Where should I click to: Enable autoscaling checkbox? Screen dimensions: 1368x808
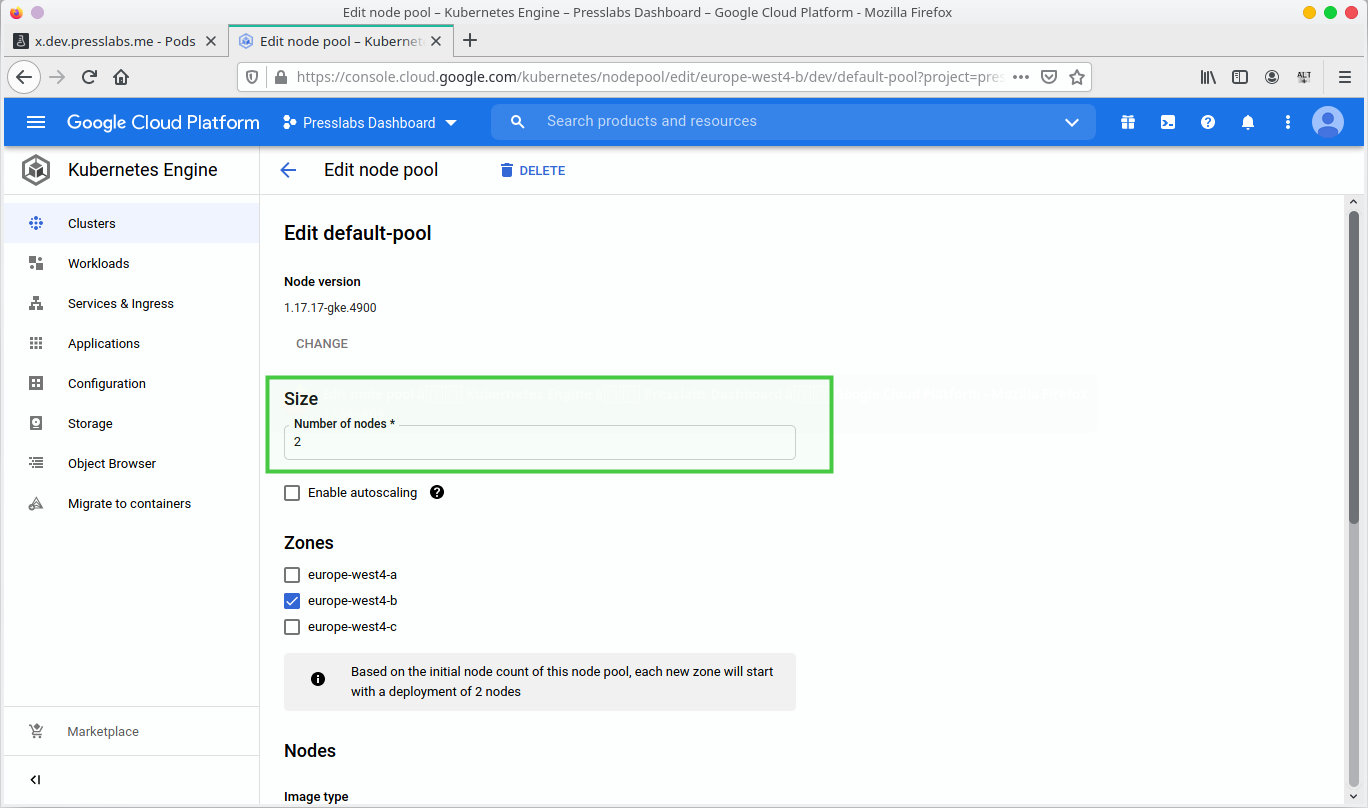[x=292, y=493]
